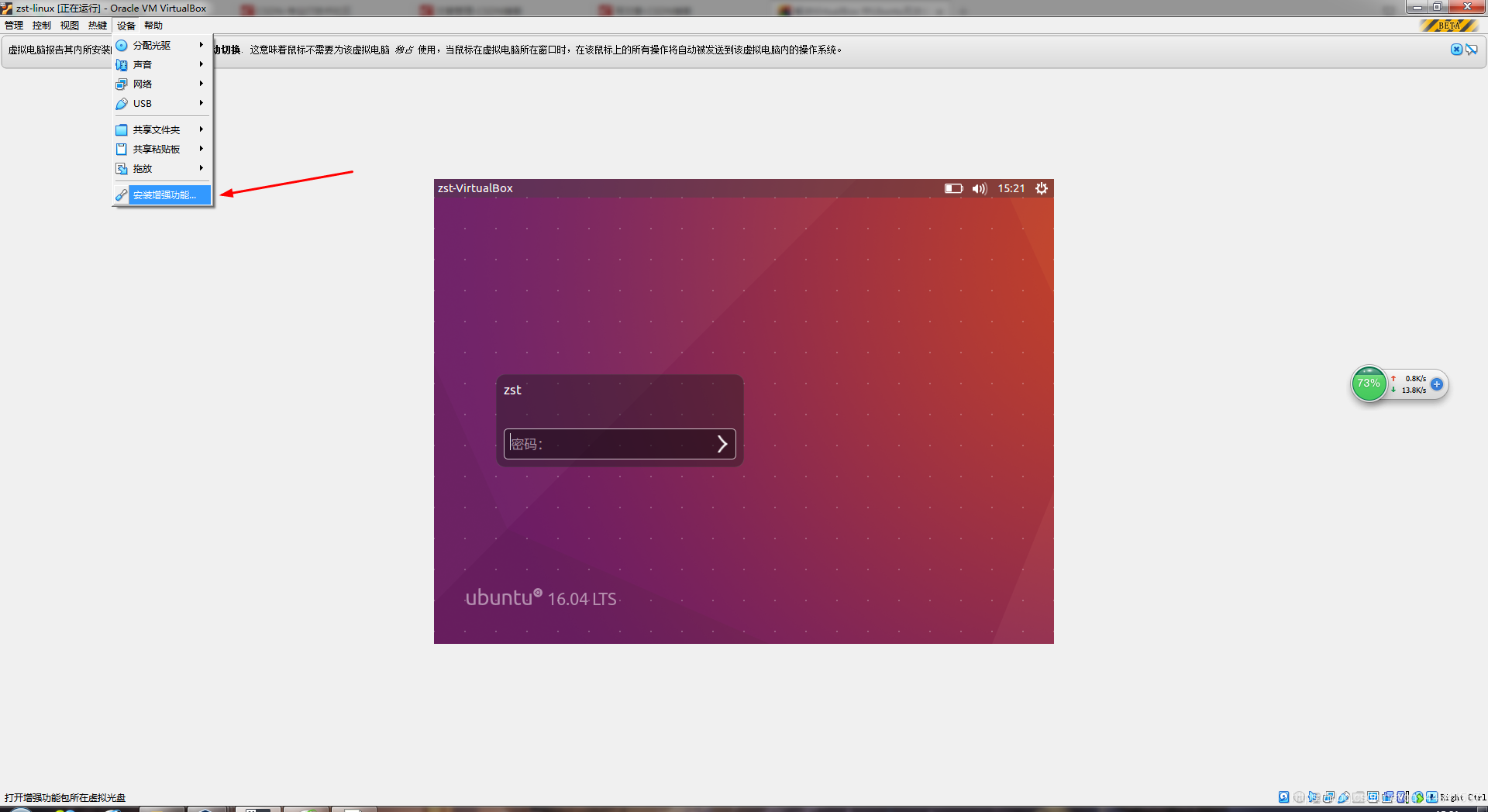Expand the 声音 submenu arrow
Image resolution: width=1488 pixels, height=812 pixels.
[x=201, y=64]
